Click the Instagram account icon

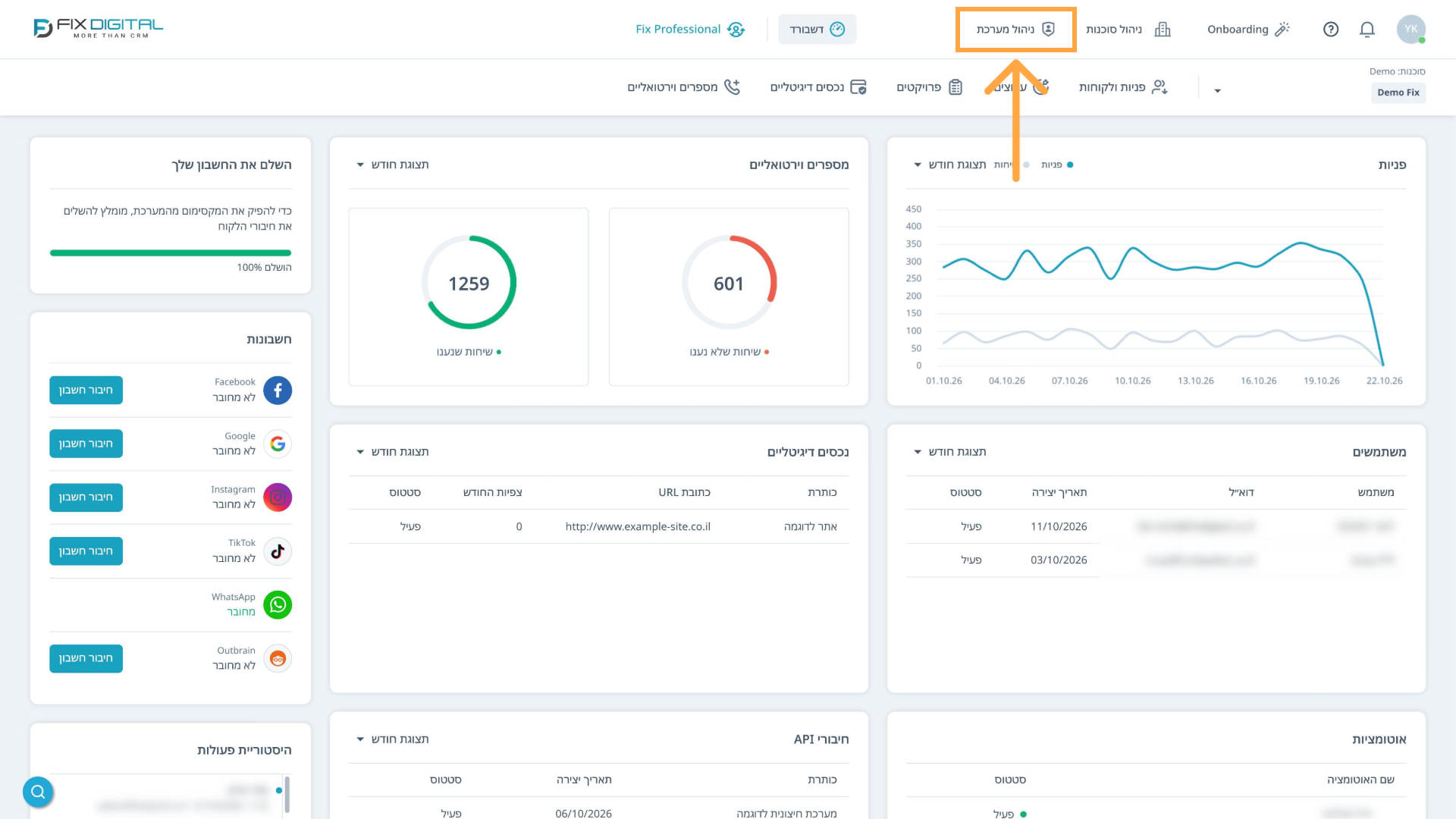click(278, 497)
